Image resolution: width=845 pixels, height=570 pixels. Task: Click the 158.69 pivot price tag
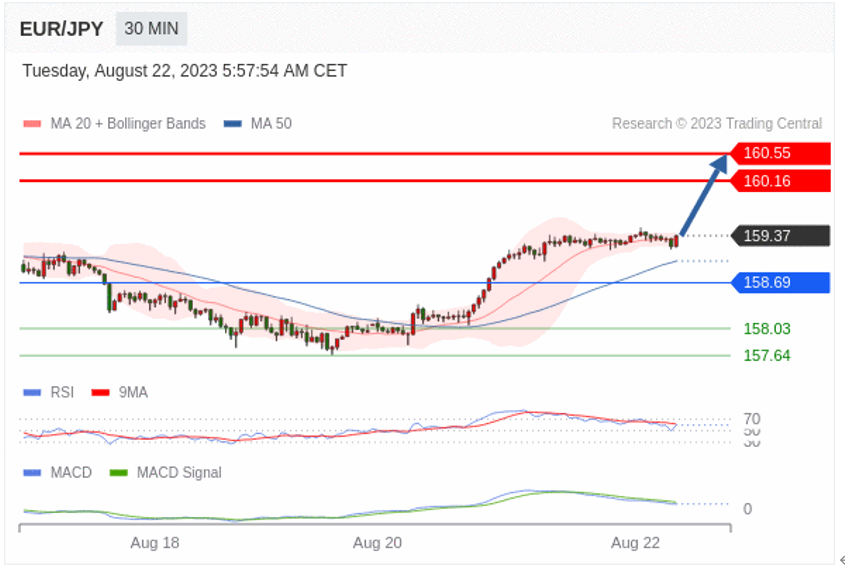(780, 282)
